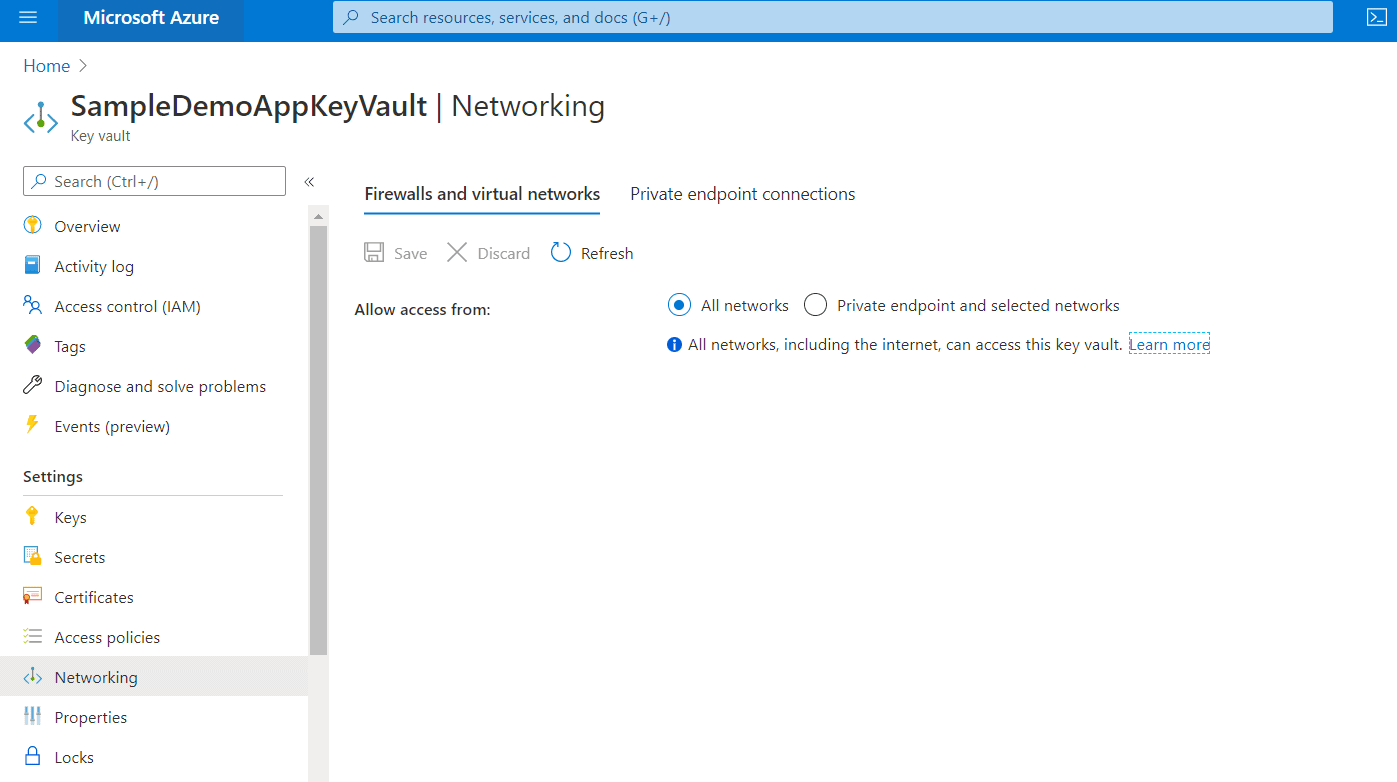Click magnifier icon in global search bar
Screen dimensions: 1397x782
pos(351,17)
